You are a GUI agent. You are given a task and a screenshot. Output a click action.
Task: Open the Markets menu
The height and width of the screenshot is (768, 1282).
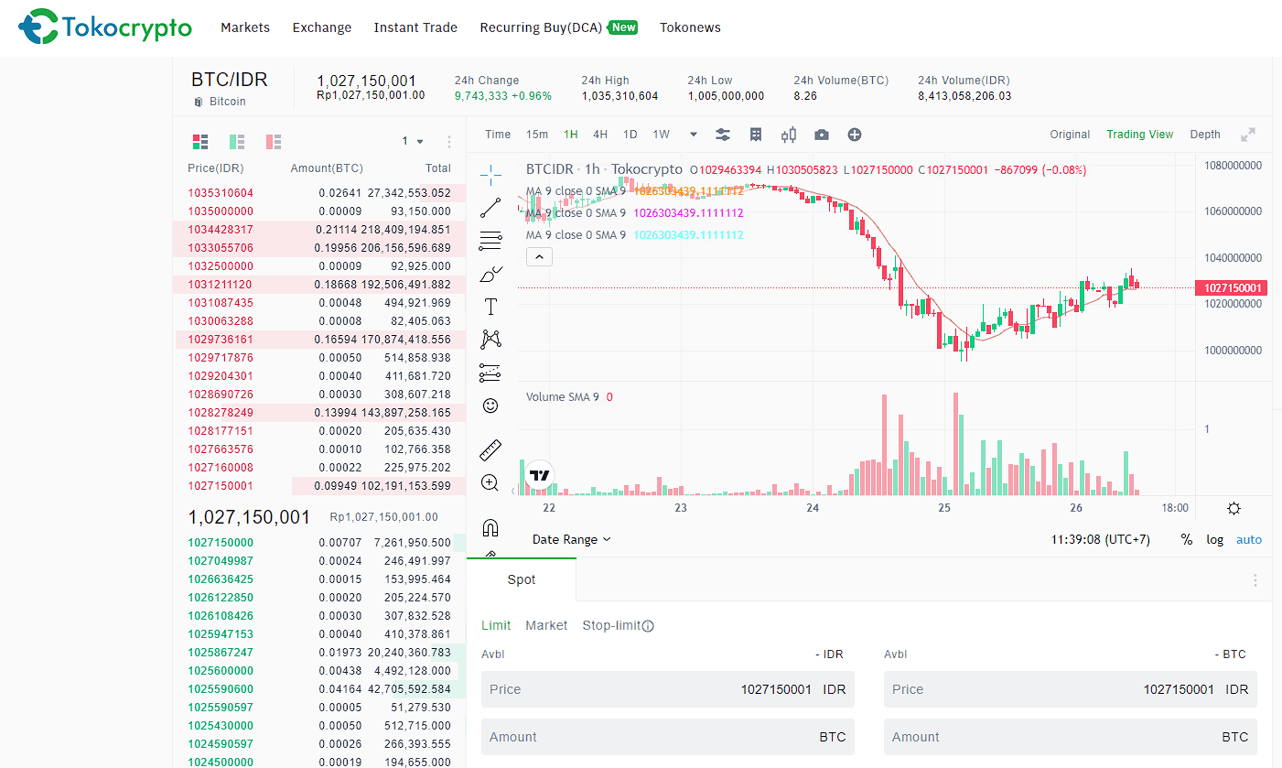coord(245,27)
